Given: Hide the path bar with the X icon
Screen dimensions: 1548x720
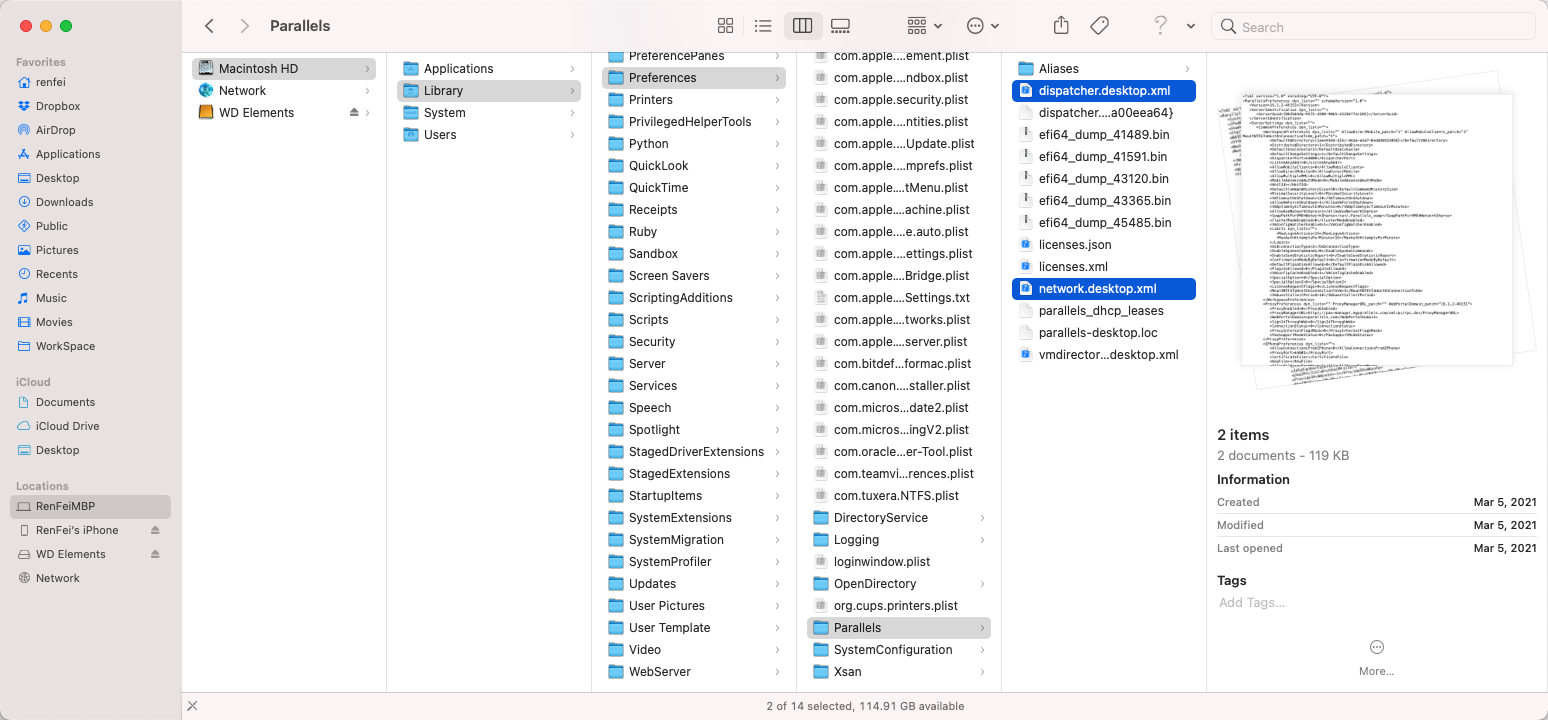Looking at the screenshot, I should click(192, 705).
